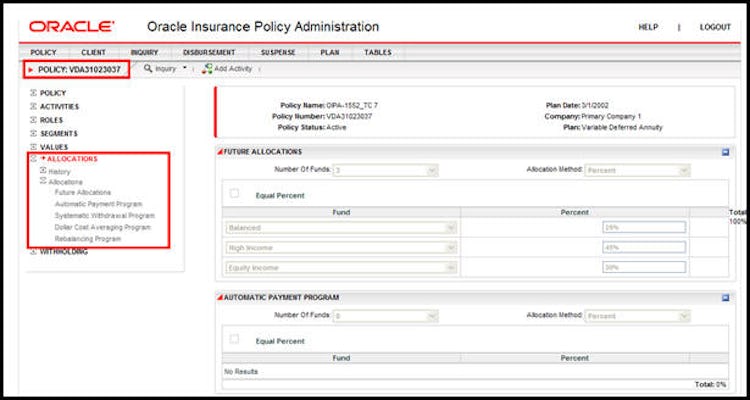The image size is (750, 400).
Task: Click the Equity Income percent field
Action: (x=644, y=267)
